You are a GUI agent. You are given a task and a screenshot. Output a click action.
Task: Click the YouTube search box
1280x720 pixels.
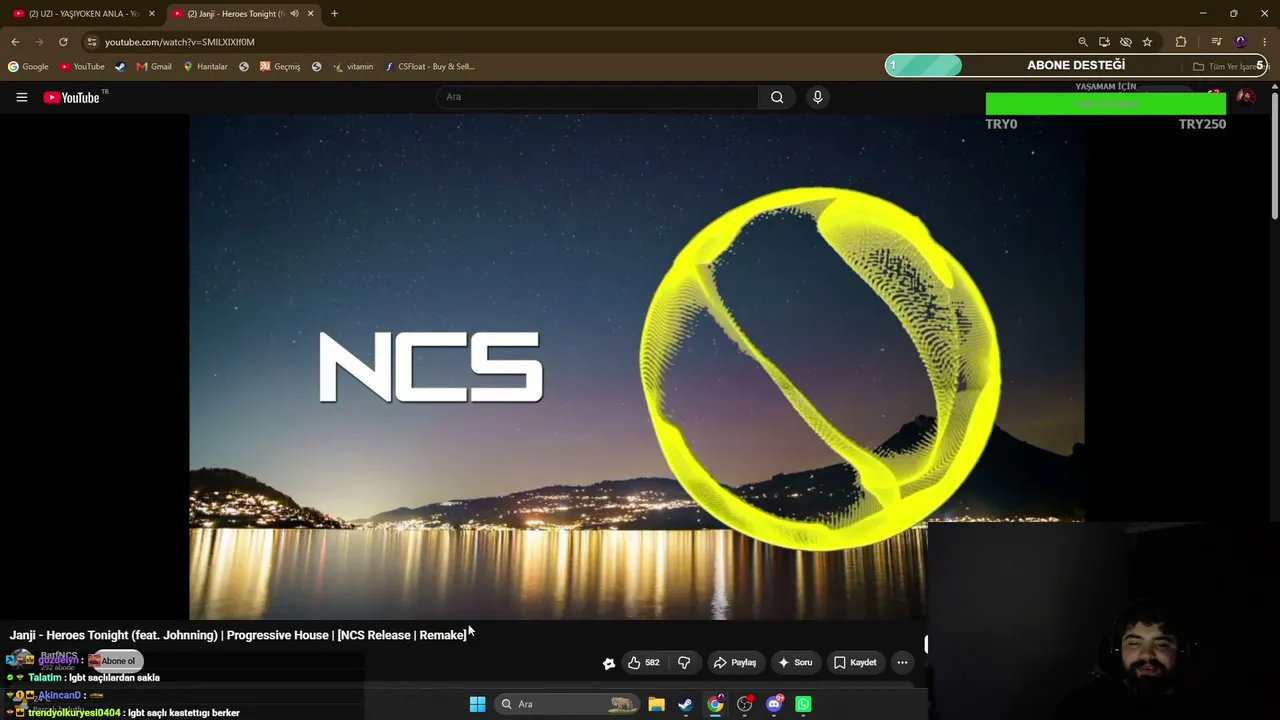(597, 97)
